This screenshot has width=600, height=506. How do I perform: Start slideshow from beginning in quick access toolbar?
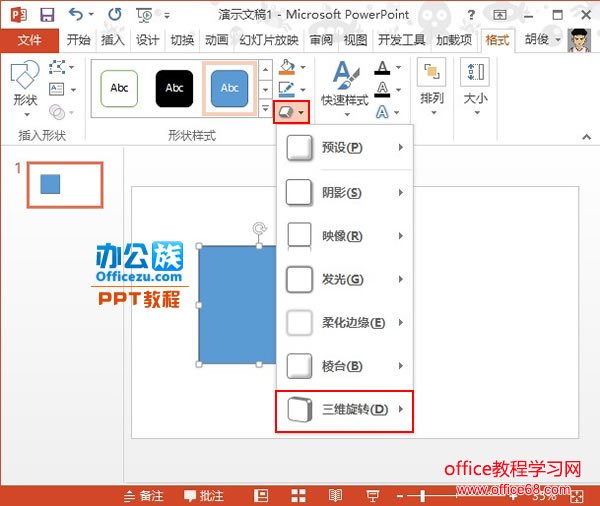(x=144, y=15)
